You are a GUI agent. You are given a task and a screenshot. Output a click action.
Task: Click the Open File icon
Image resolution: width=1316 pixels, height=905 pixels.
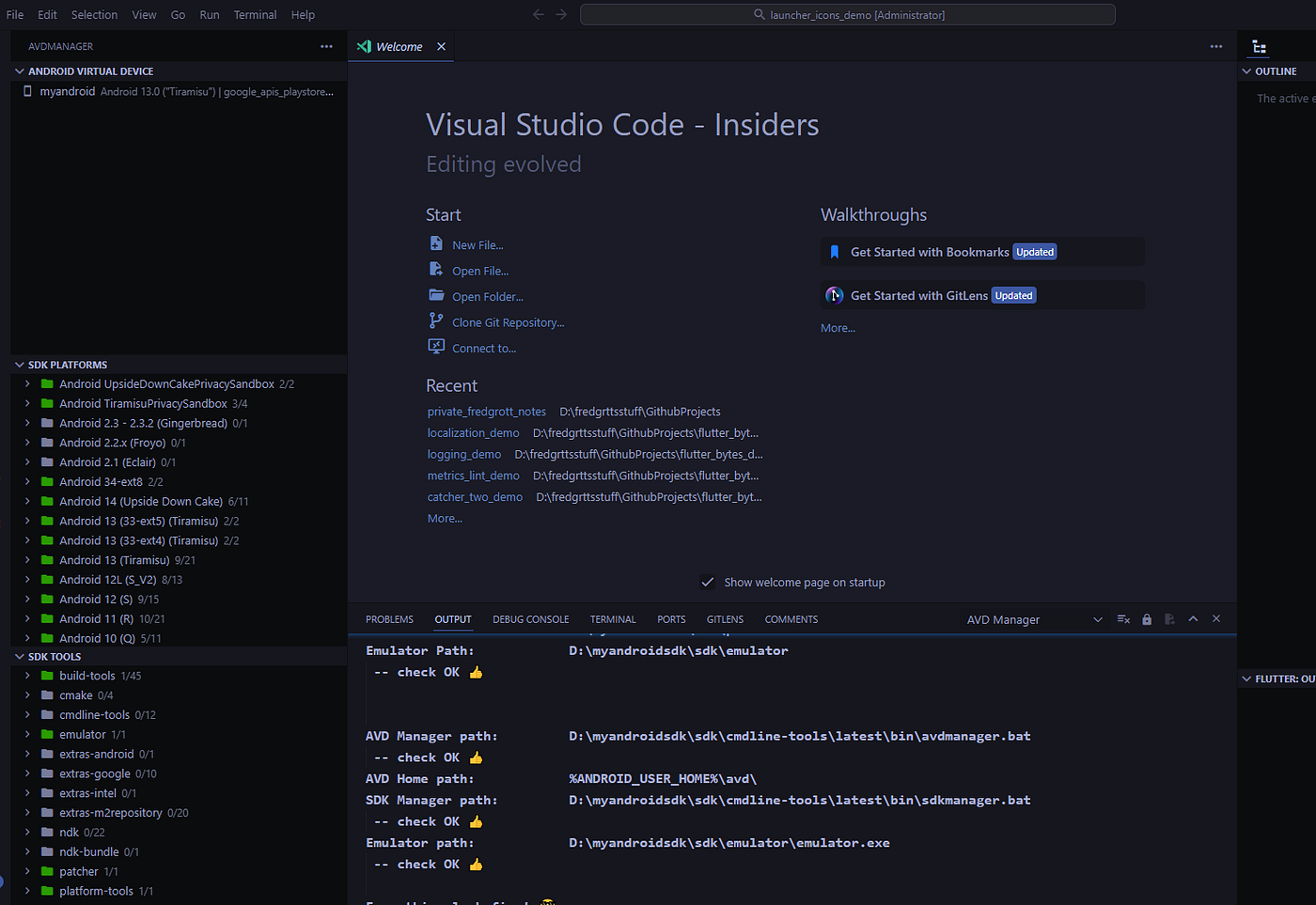[436, 269]
